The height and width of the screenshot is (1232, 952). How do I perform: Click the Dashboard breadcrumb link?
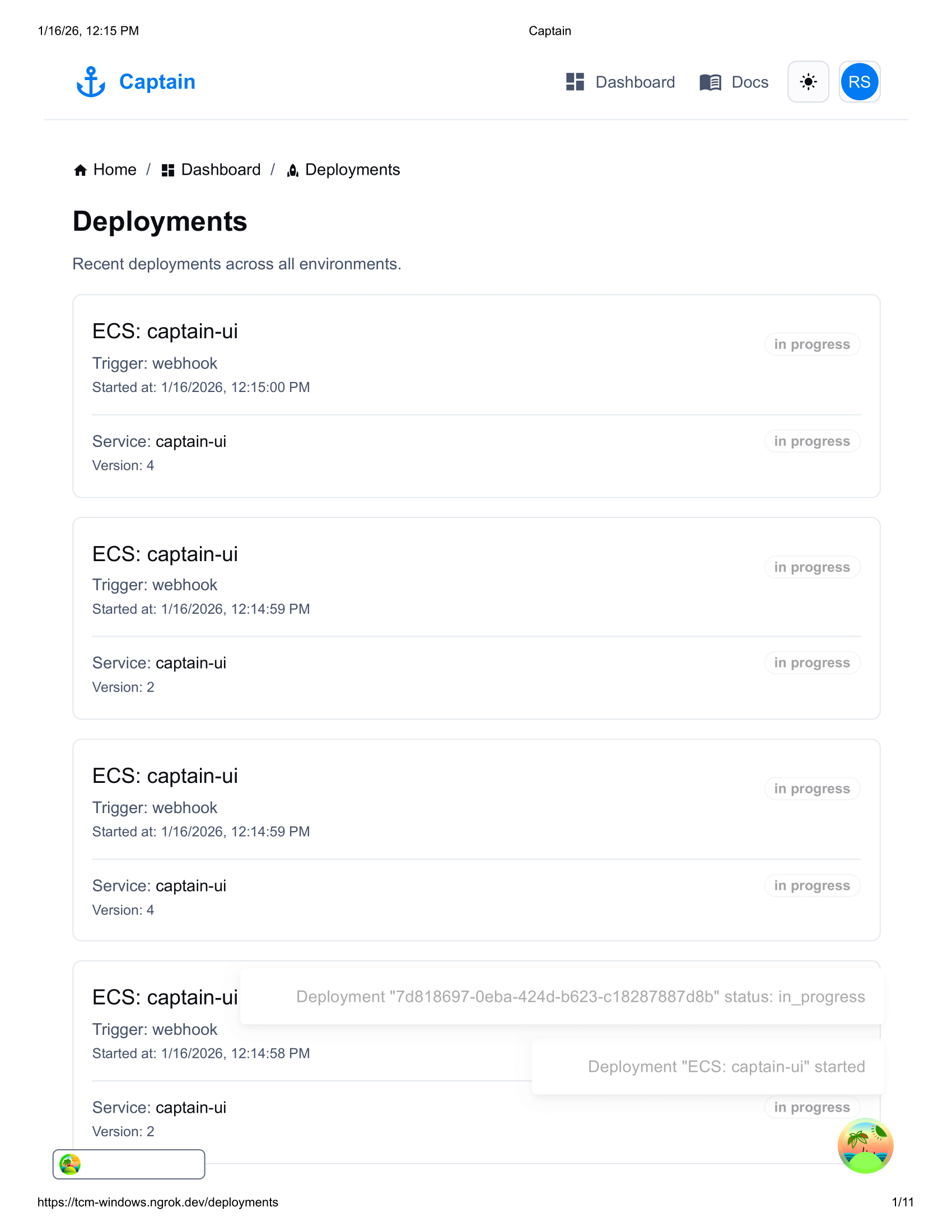point(221,170)
